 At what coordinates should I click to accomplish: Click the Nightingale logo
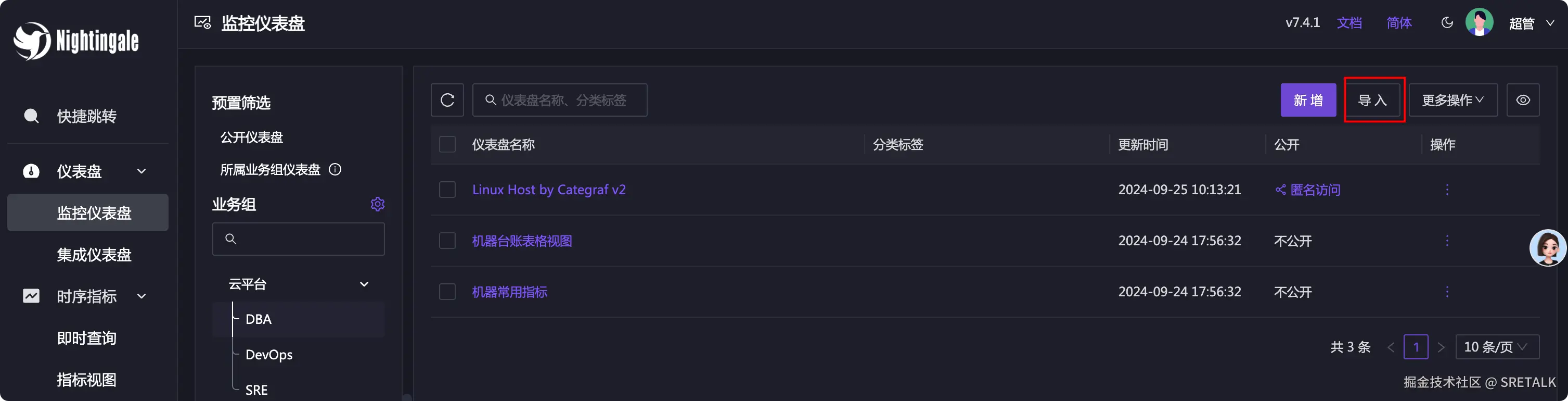pyautogui.click(x=75, y=41)
